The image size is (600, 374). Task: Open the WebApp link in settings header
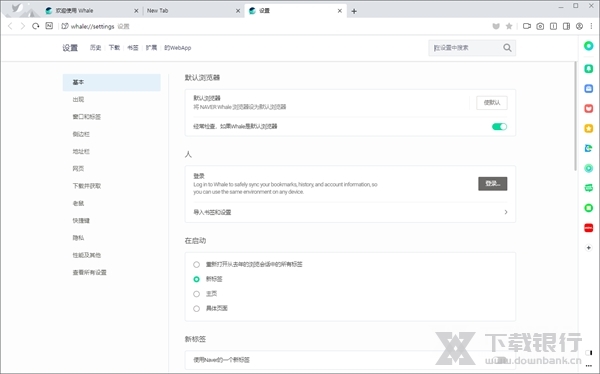coord(178,47)
